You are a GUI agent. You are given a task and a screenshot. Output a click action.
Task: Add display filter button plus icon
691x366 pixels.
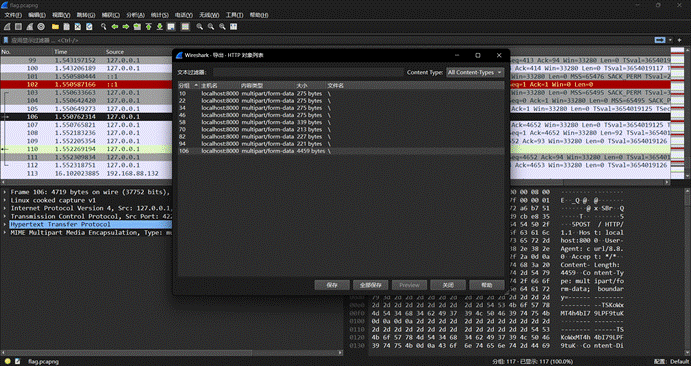[x=680, y=40]
